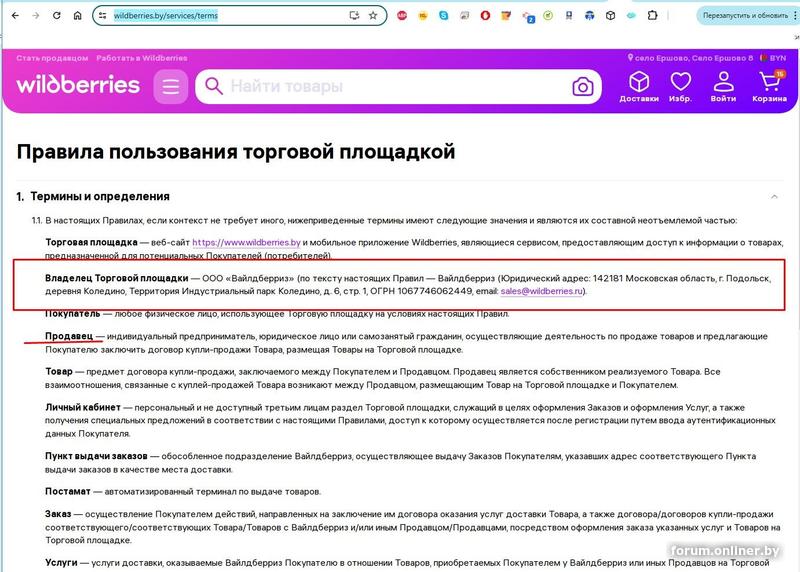Viewport: 800px width, 572px height.
Task: Click the term Продавец
Action: 69,336
